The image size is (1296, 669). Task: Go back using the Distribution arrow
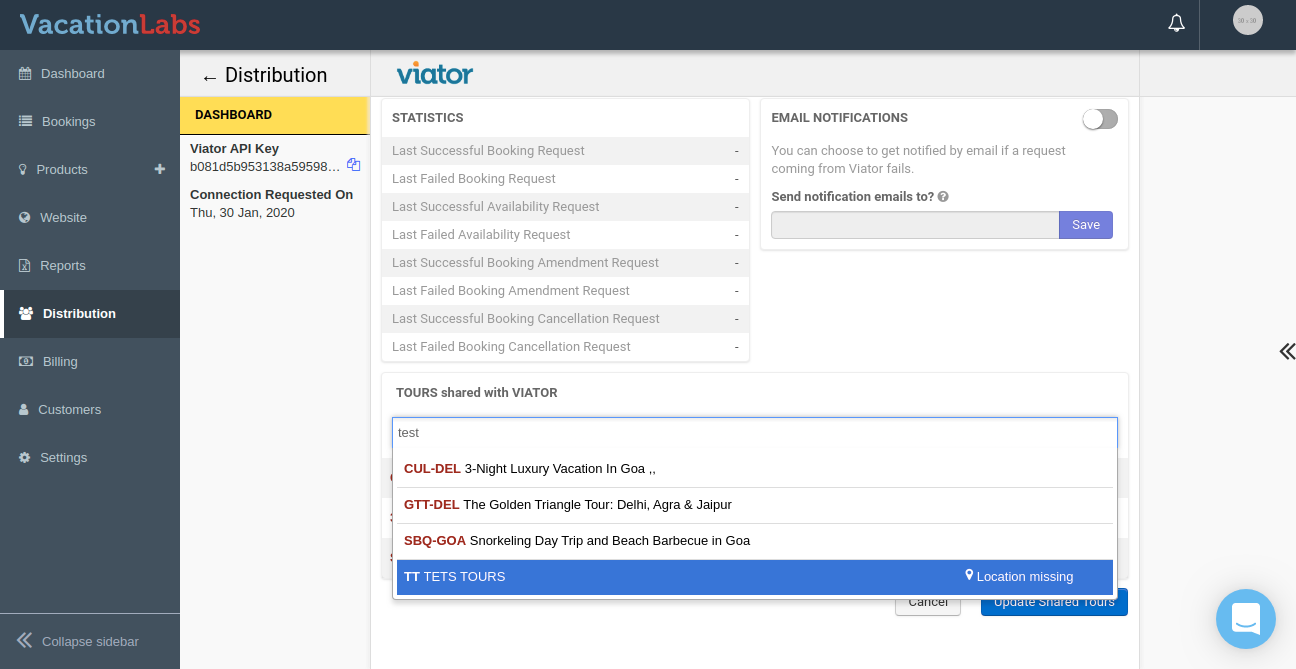209,77
